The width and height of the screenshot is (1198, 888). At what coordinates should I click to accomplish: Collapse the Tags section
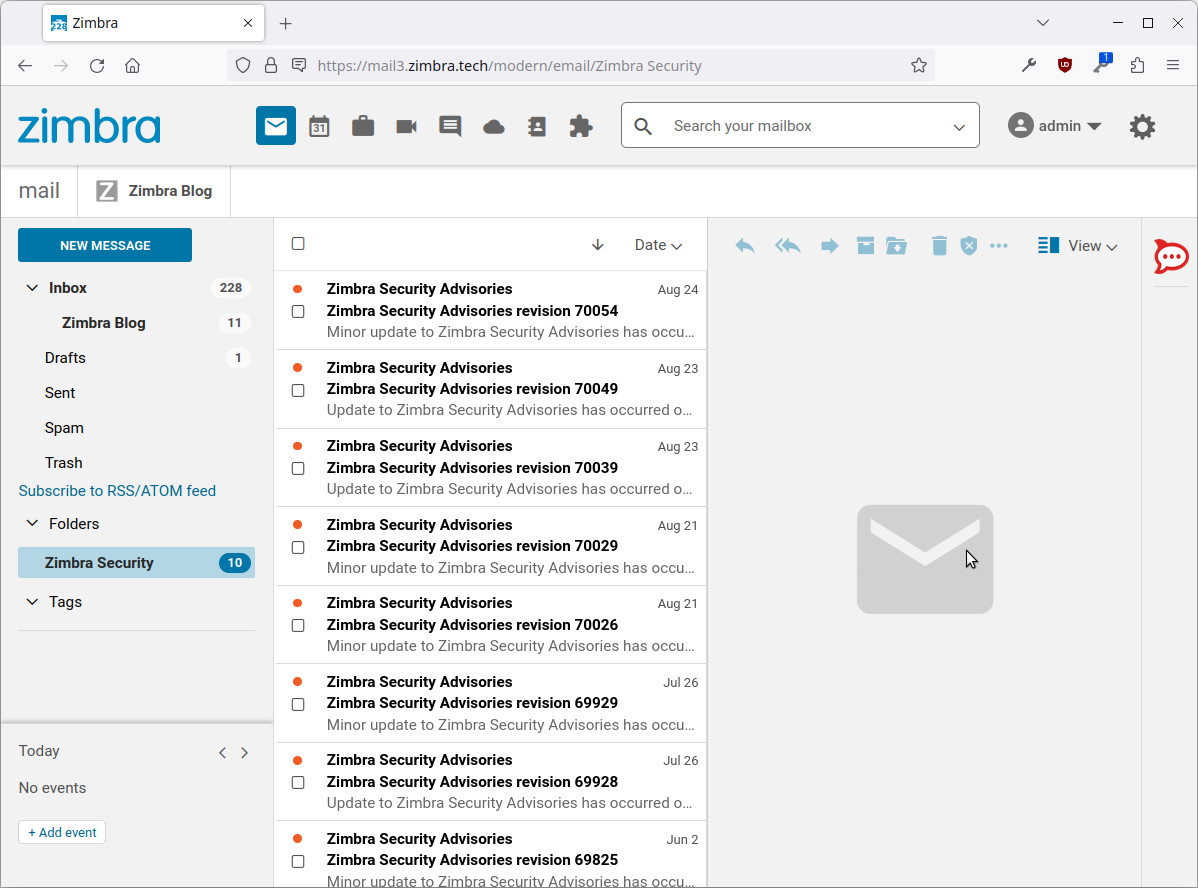tap(32, 602)
